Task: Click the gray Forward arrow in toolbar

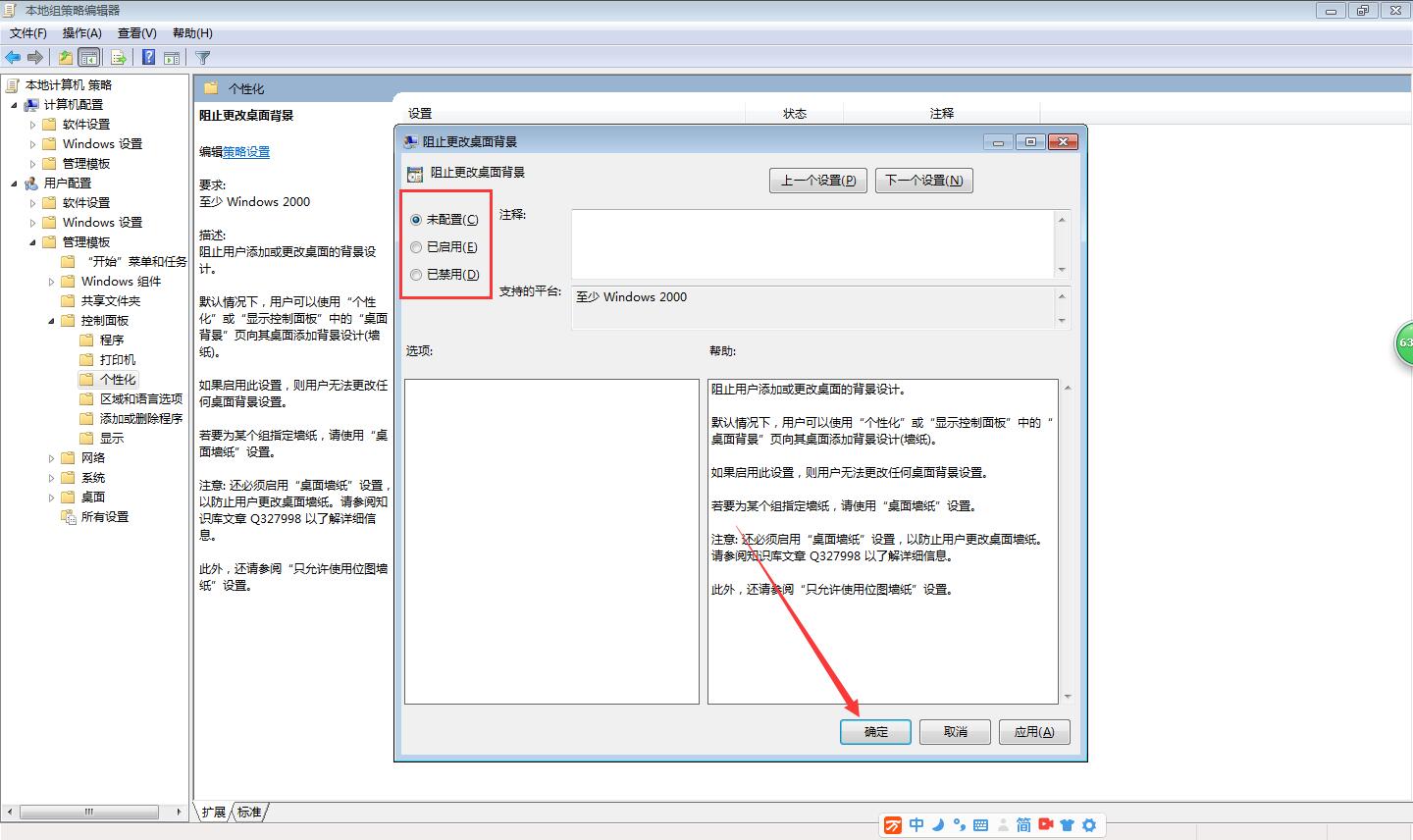Action: (35, 58)
